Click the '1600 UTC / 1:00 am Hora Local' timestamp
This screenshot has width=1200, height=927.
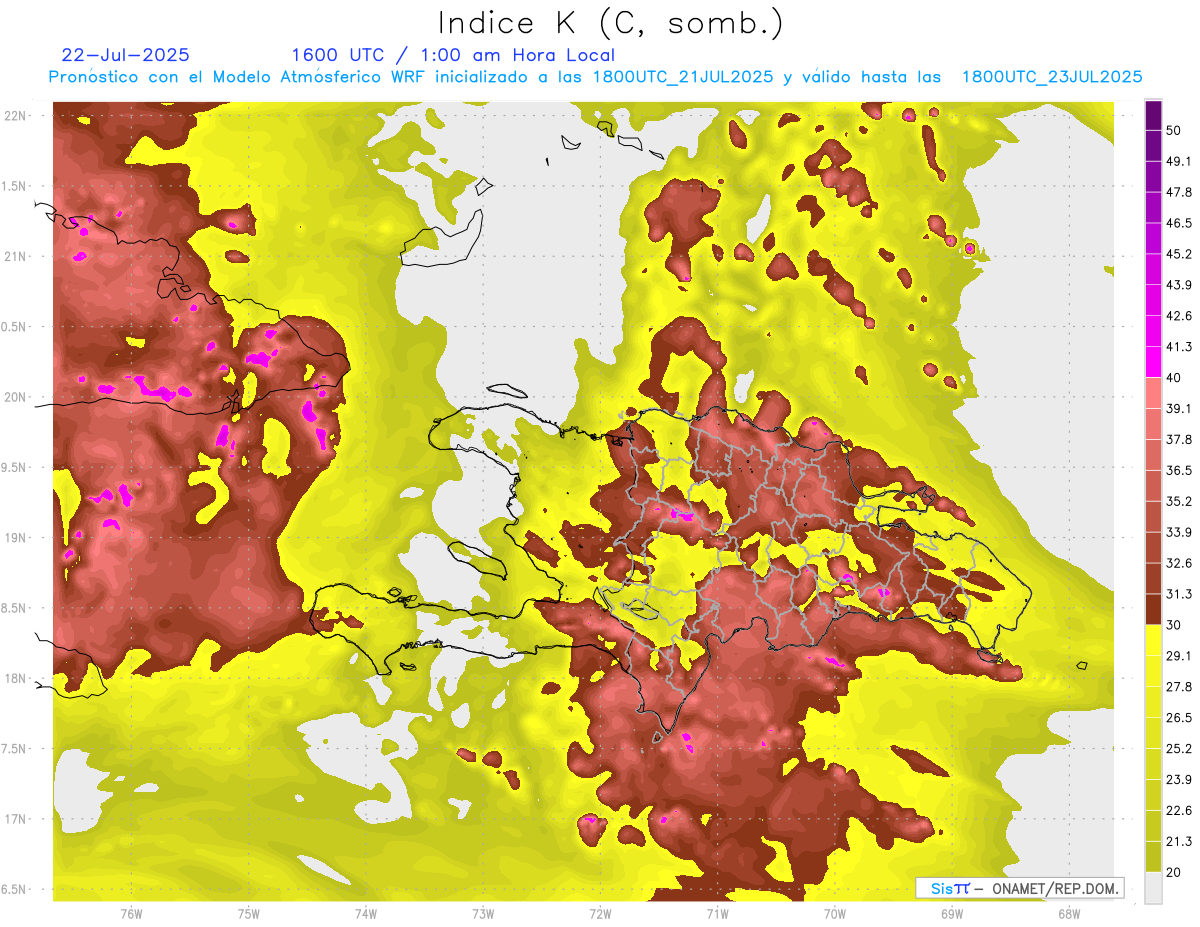(x=453, y=55)
